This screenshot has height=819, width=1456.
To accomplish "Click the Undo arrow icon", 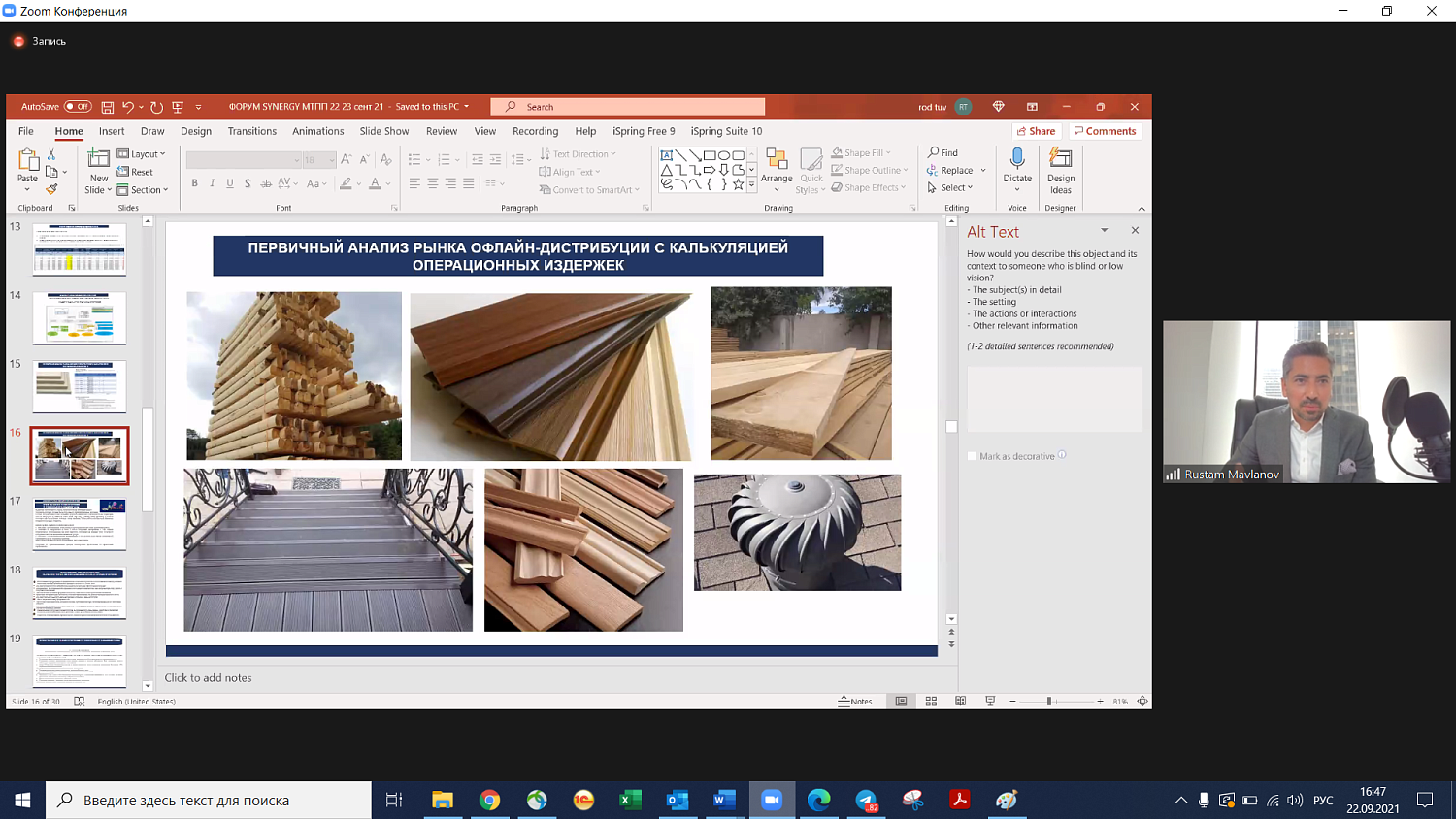I will (x=127, y=107).
